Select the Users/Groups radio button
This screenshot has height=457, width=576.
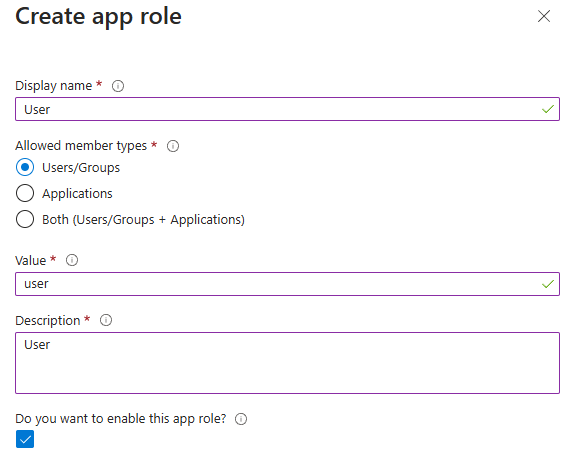pos(25,168)
